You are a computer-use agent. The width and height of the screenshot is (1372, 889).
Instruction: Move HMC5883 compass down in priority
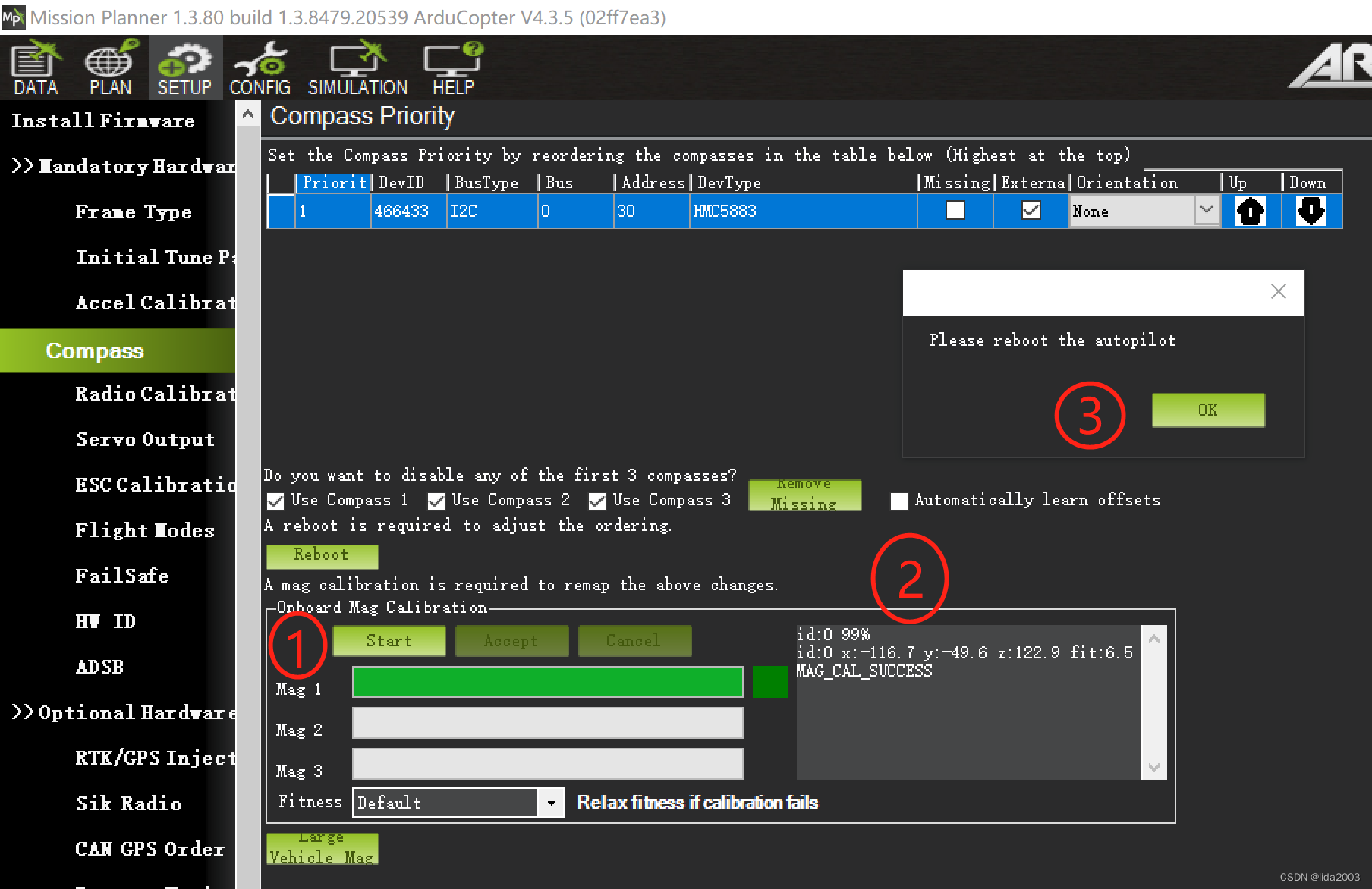tap(1311, 211)
